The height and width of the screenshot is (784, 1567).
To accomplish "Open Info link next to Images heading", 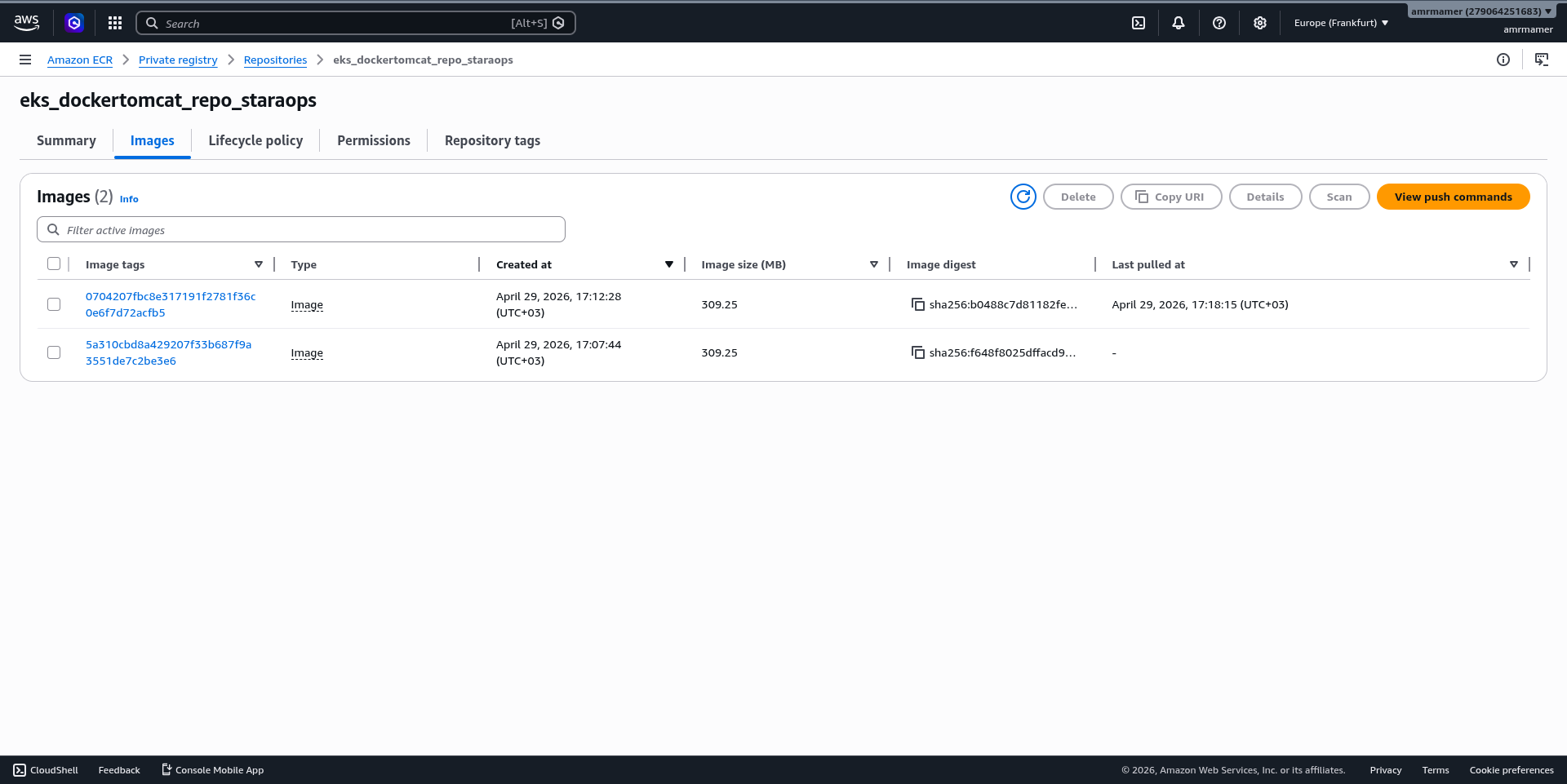I will click(129, 199).
